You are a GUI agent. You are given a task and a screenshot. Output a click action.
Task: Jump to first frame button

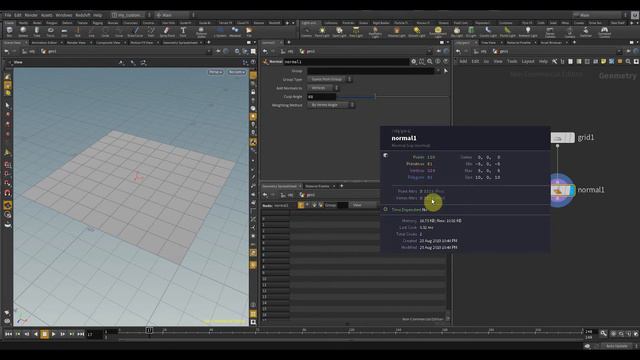tap(8, 334)
